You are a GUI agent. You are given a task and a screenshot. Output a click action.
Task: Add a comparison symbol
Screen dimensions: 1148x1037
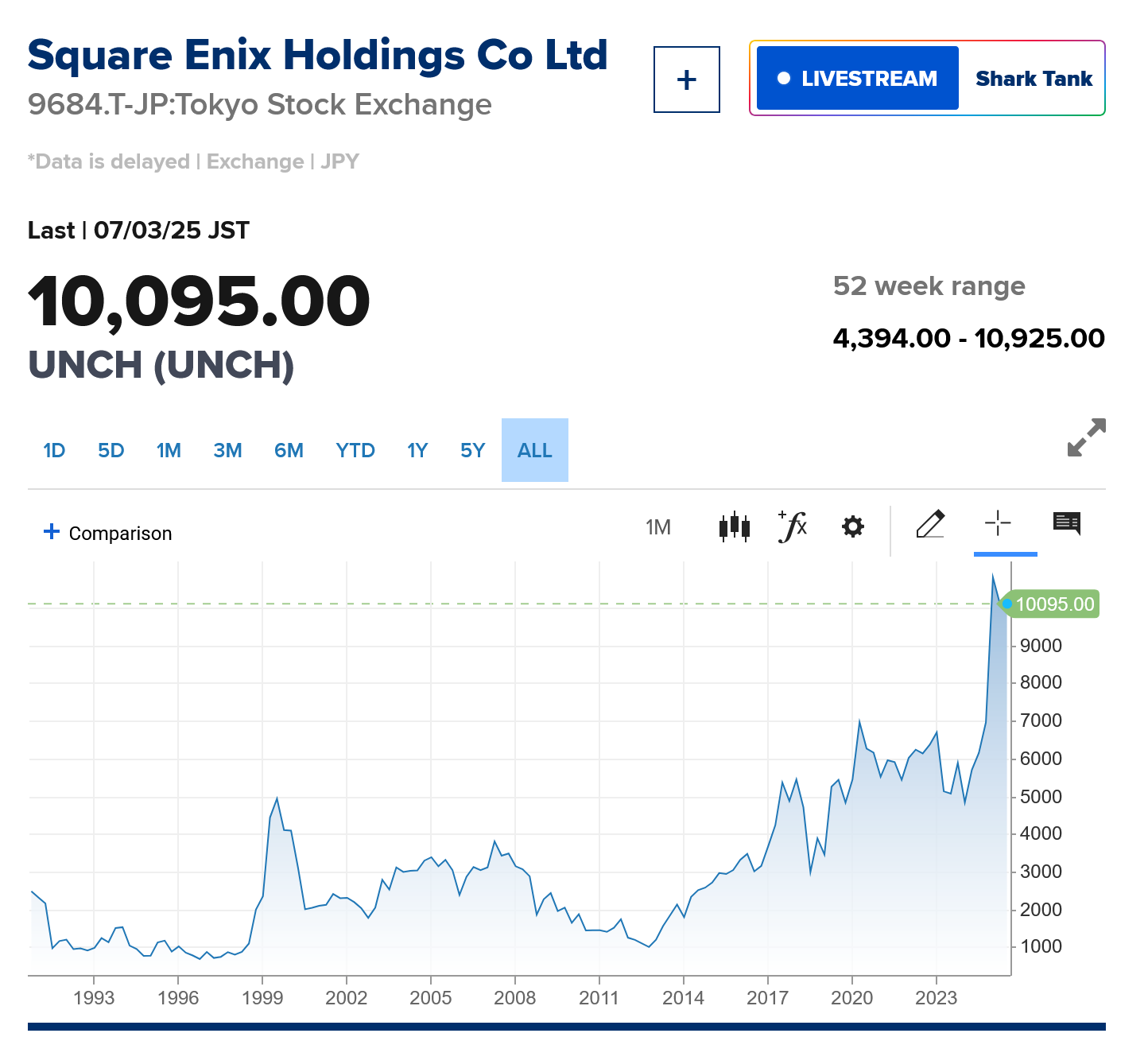point(107,533)
